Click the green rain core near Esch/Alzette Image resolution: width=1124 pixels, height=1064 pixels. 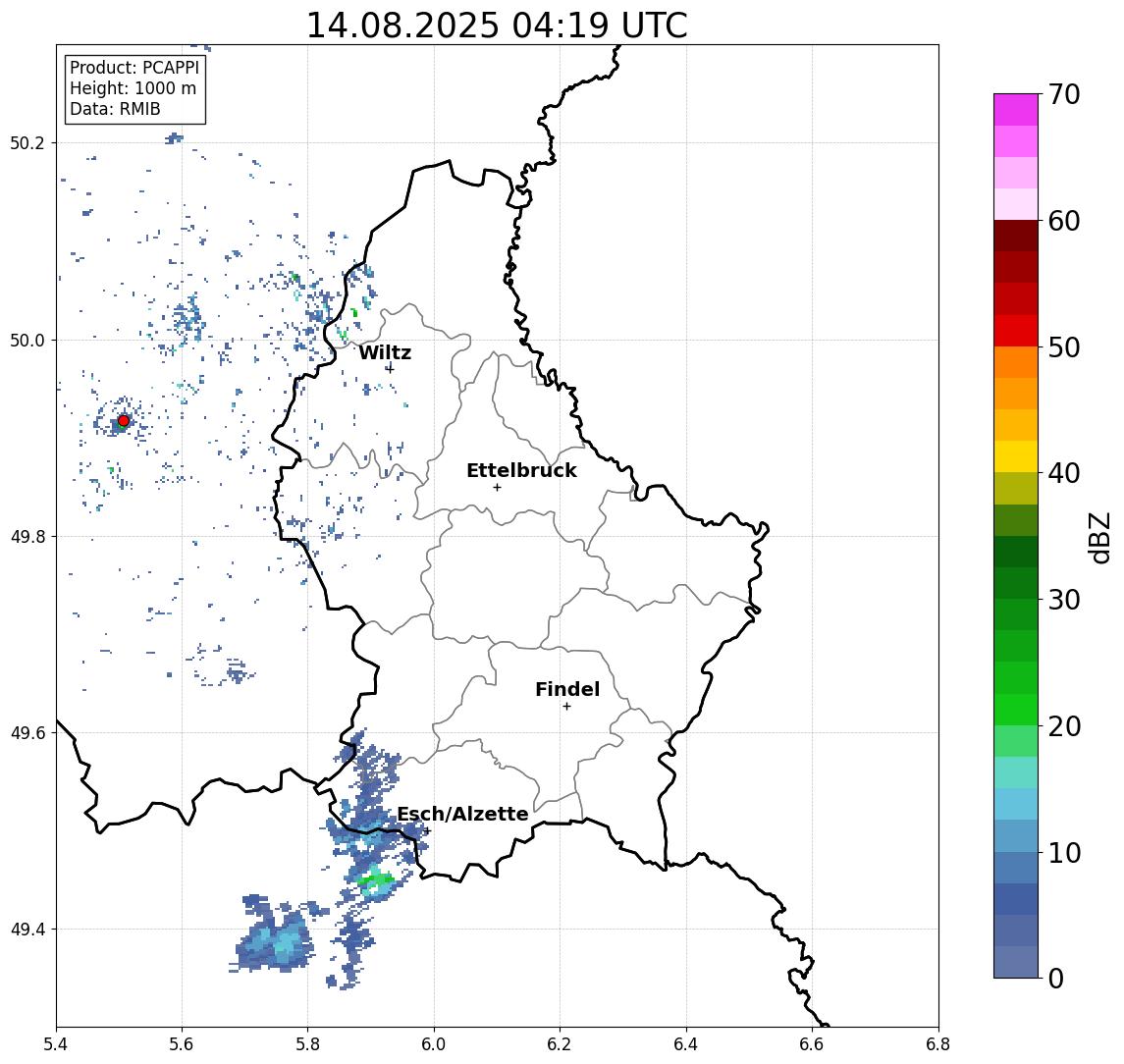(376, 879)
